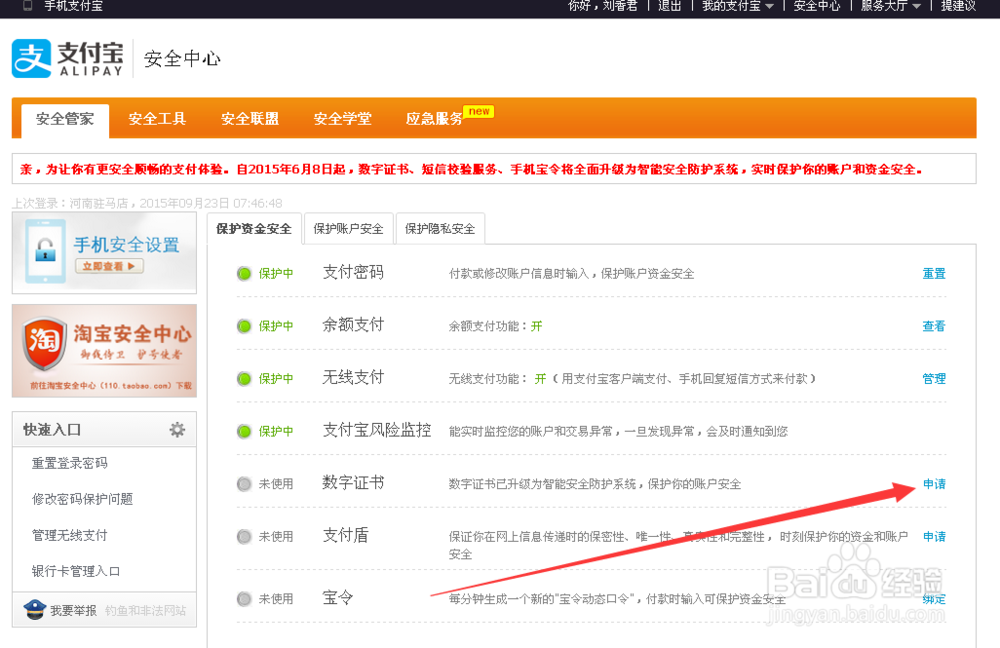Click 申请 link for 支付盾
The width and height of the screenshot is (1000, 648).
tap(934, 536)
